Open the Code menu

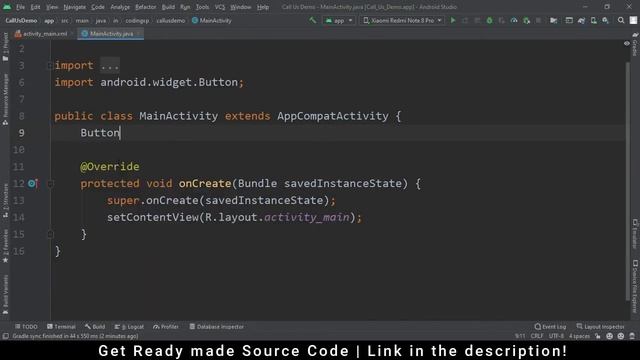tap(98, 7)
